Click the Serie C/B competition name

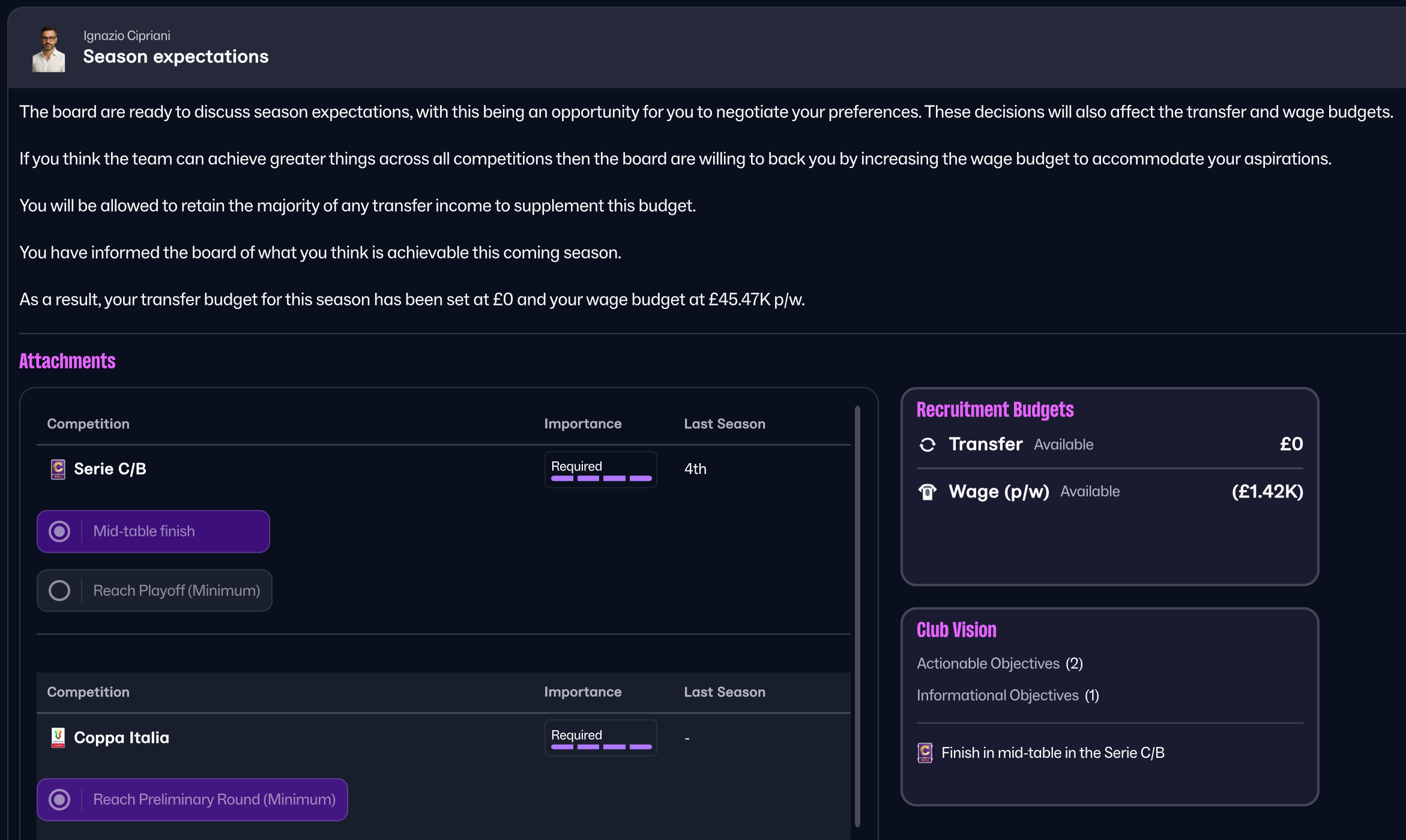pos(110,469)
